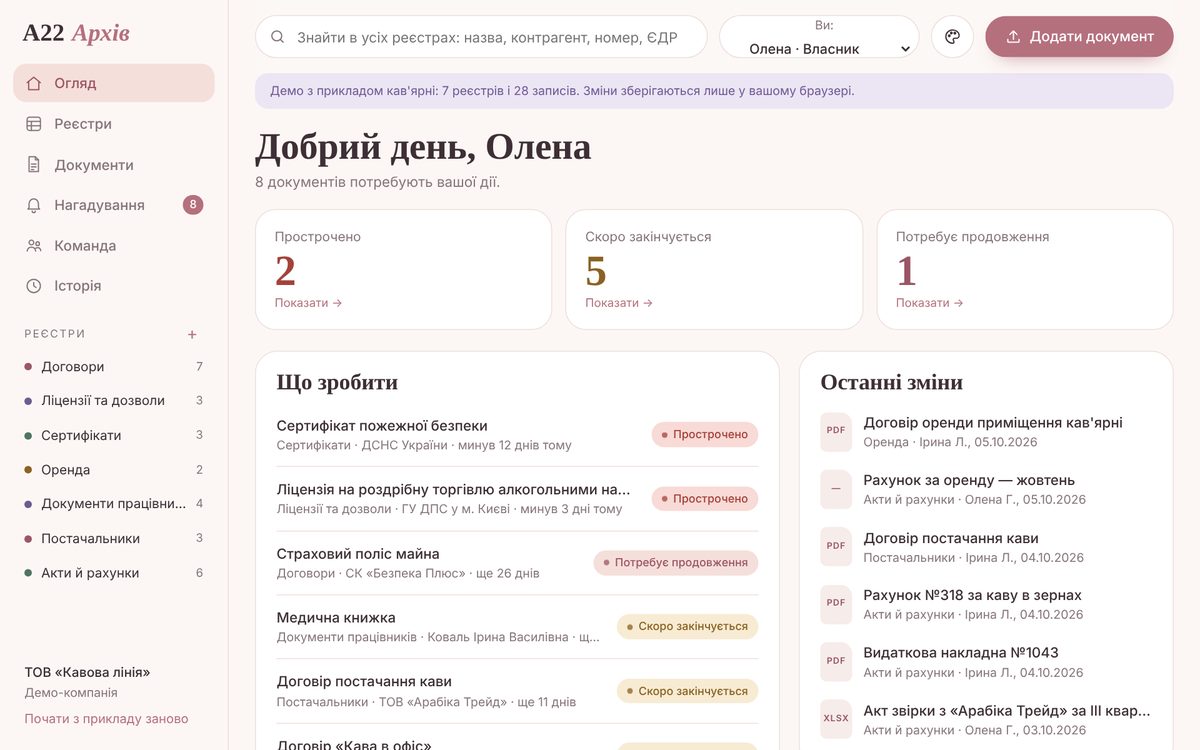Click the dash file icon of Рахунок за оренду
The image size is (1200, 750).
(x=836, y=489)
